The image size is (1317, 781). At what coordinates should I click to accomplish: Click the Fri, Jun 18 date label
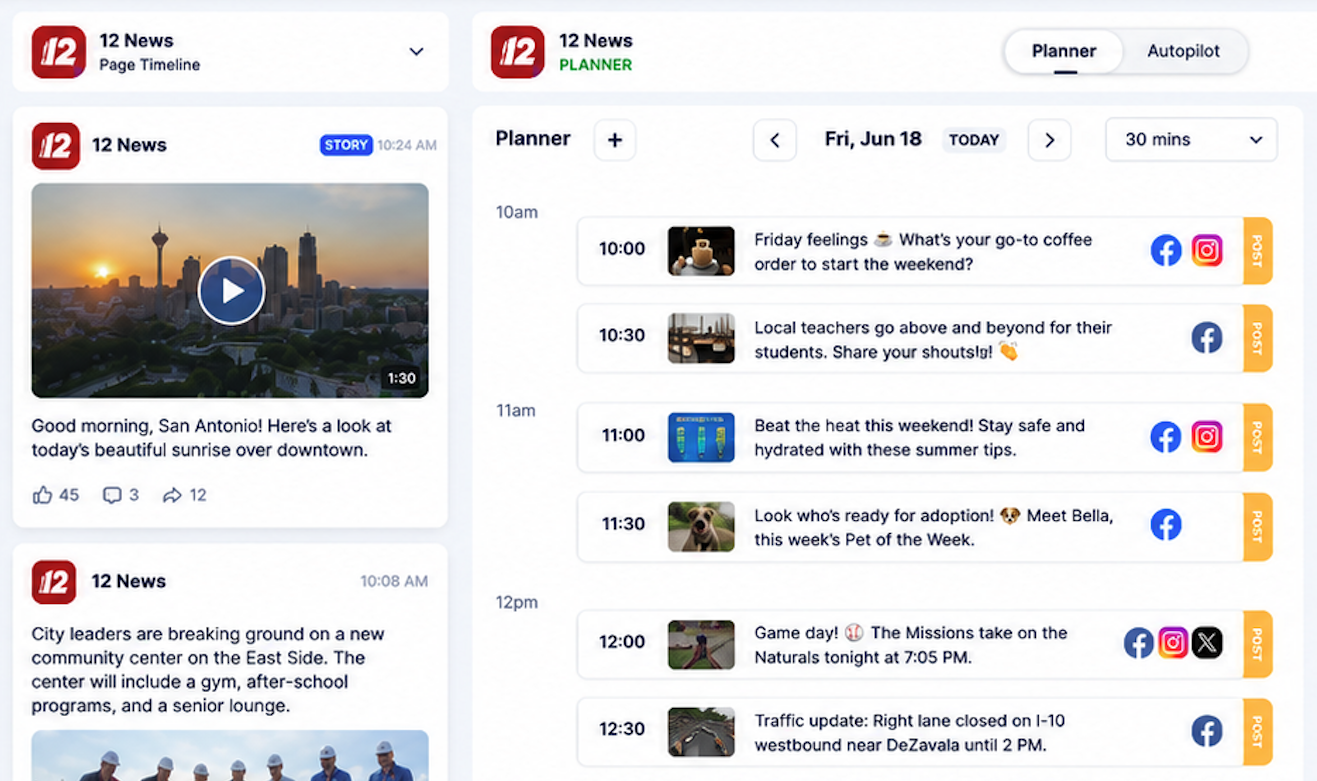(873, 139)
